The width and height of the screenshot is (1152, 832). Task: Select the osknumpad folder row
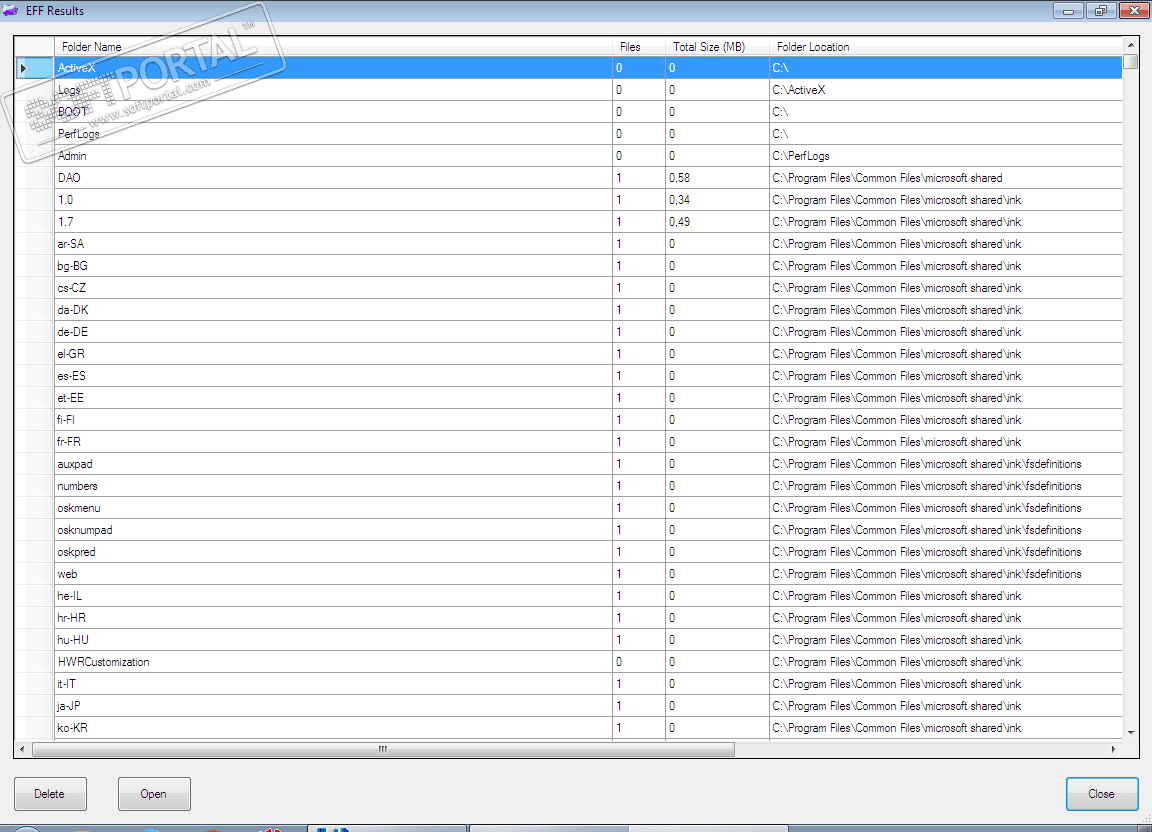(569, 531)
